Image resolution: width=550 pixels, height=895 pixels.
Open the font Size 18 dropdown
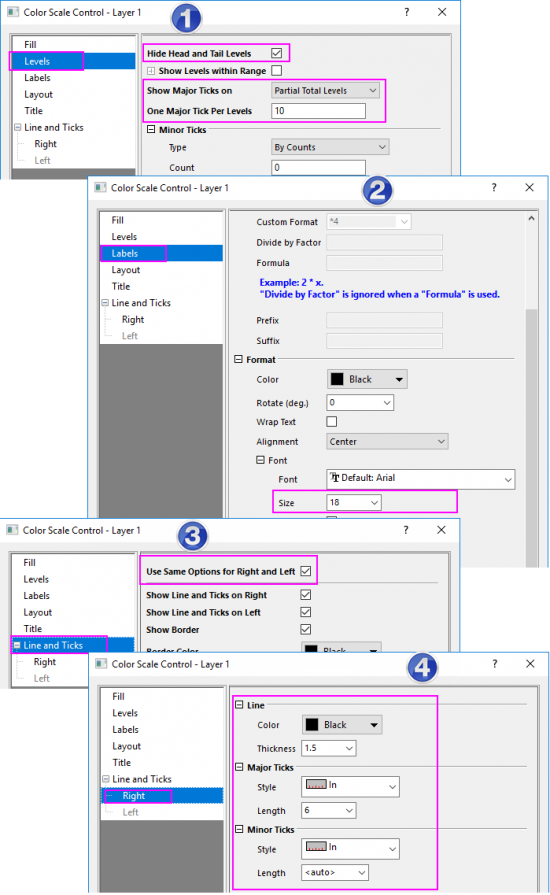coord(354,502)
